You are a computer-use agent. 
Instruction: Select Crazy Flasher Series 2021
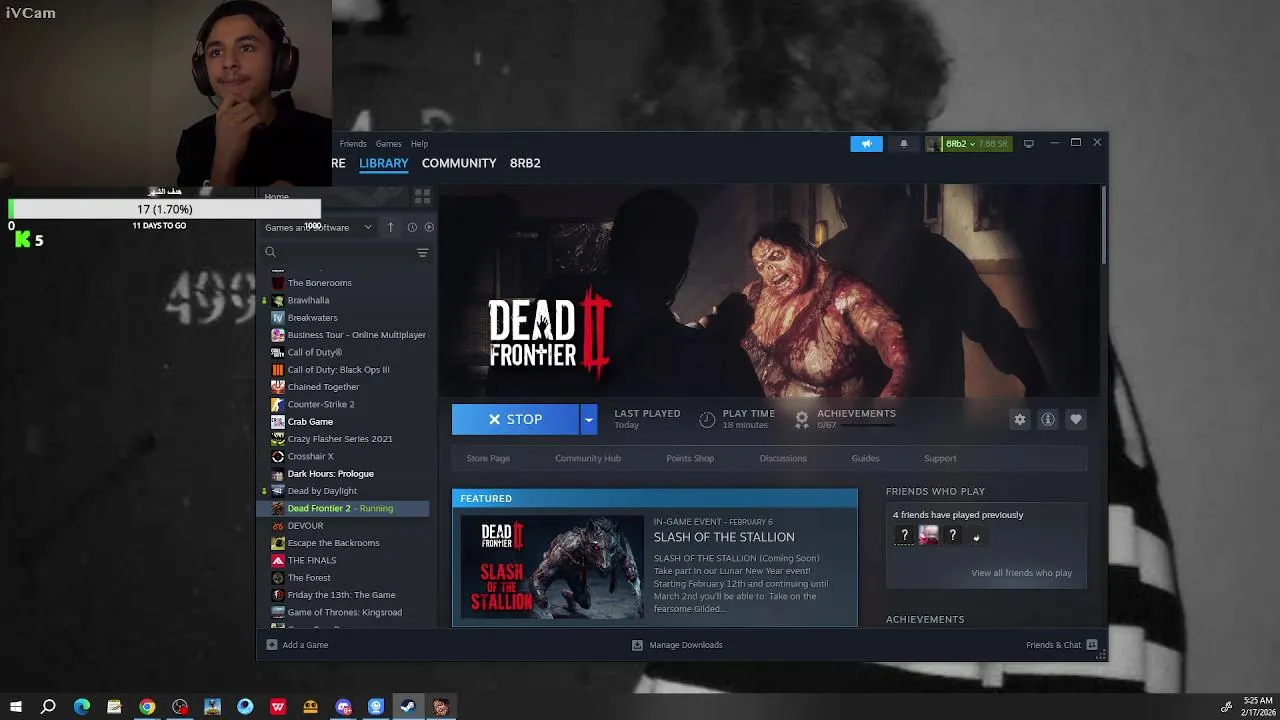tap(342, 439)
